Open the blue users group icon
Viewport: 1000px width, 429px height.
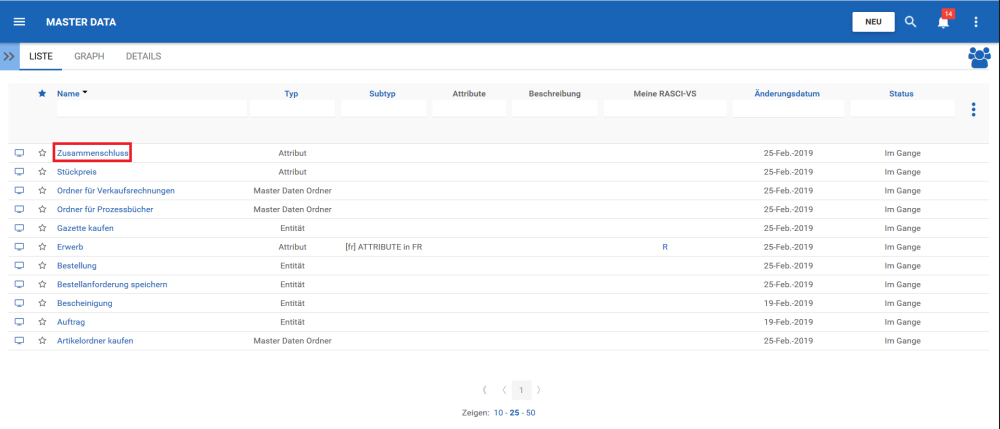[980, 57]
